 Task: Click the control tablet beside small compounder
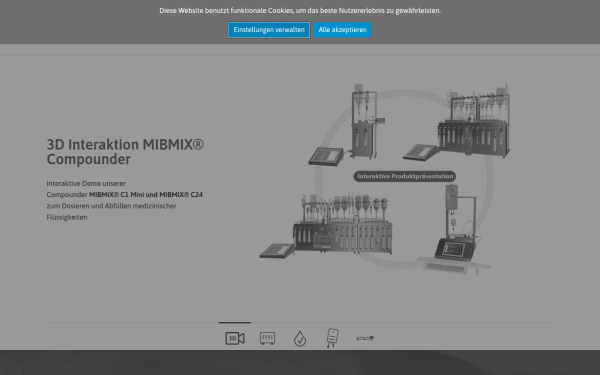tap(326, 157)
